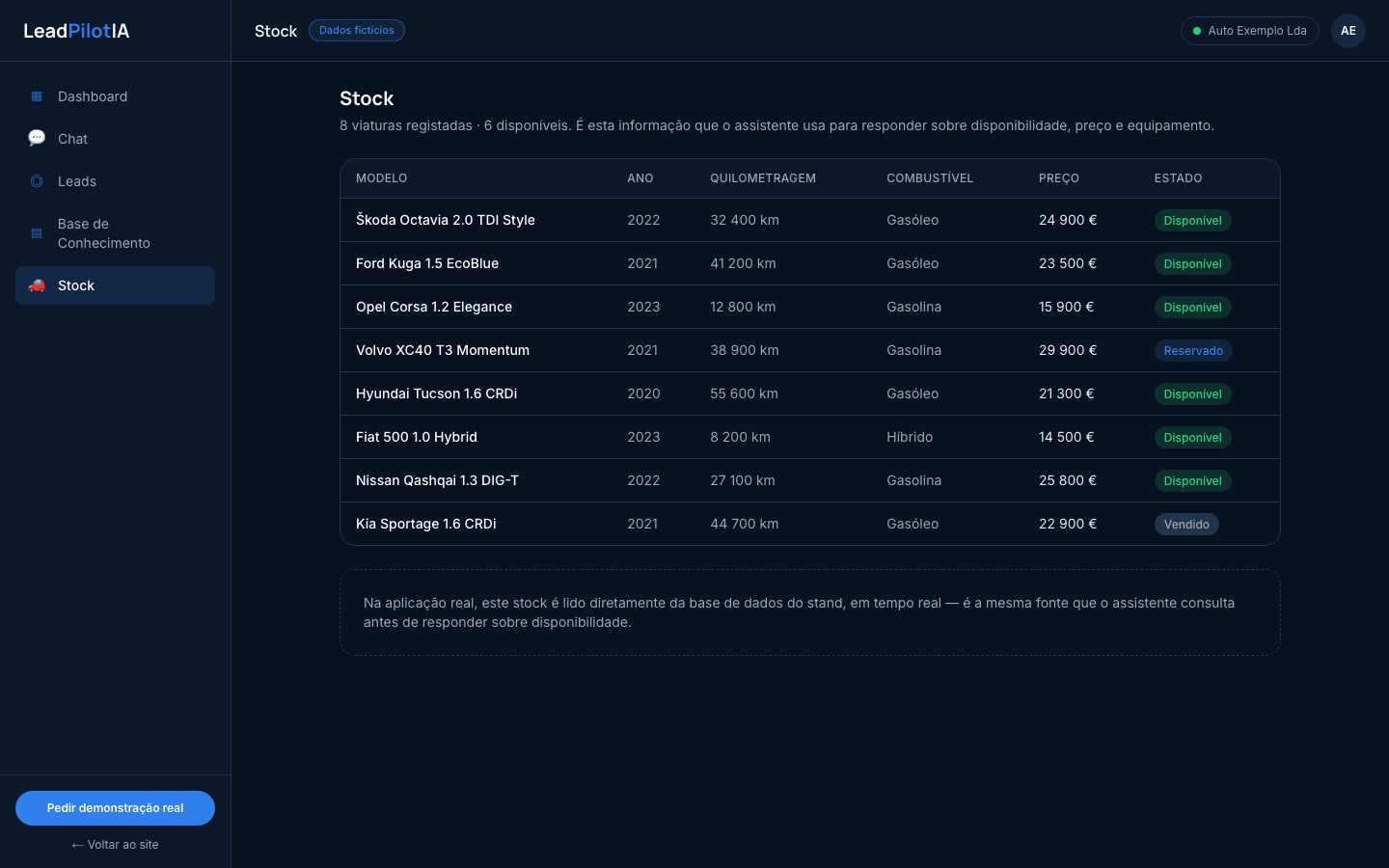Click the QUILOMETRAGEM column header
Screen dimensions: 1389x868
763,178
